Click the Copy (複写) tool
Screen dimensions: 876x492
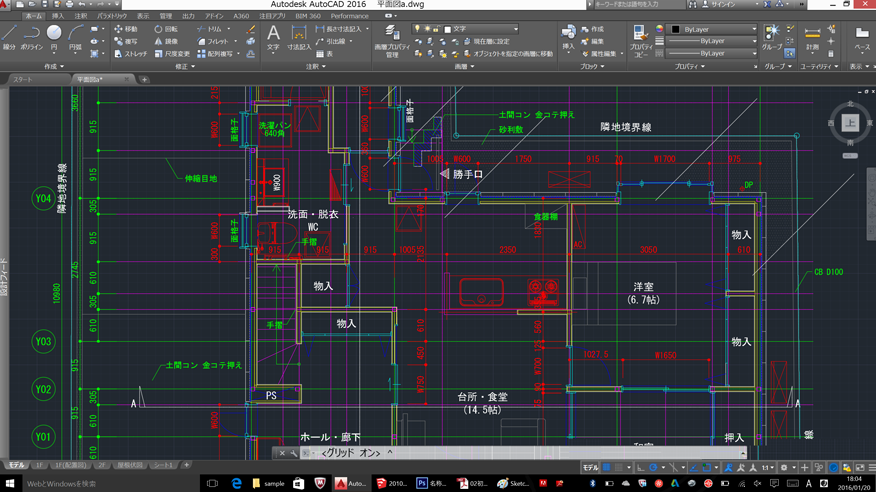[x=126, y=41]
